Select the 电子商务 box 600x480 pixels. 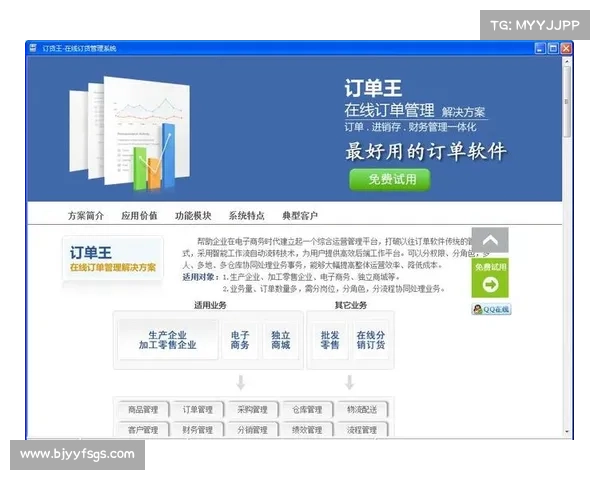(x=240, y=340)
